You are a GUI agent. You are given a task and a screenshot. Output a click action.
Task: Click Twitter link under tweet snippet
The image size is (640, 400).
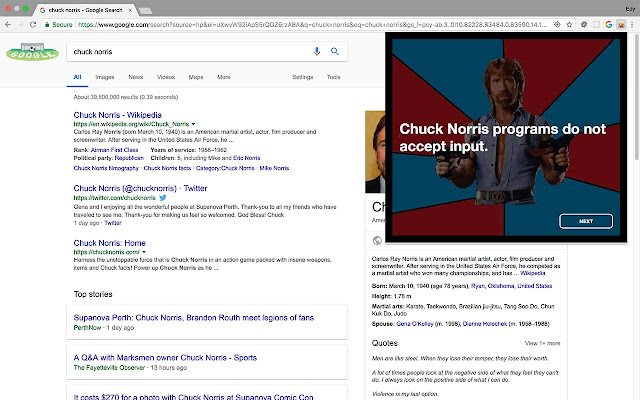tap(113, 223)
